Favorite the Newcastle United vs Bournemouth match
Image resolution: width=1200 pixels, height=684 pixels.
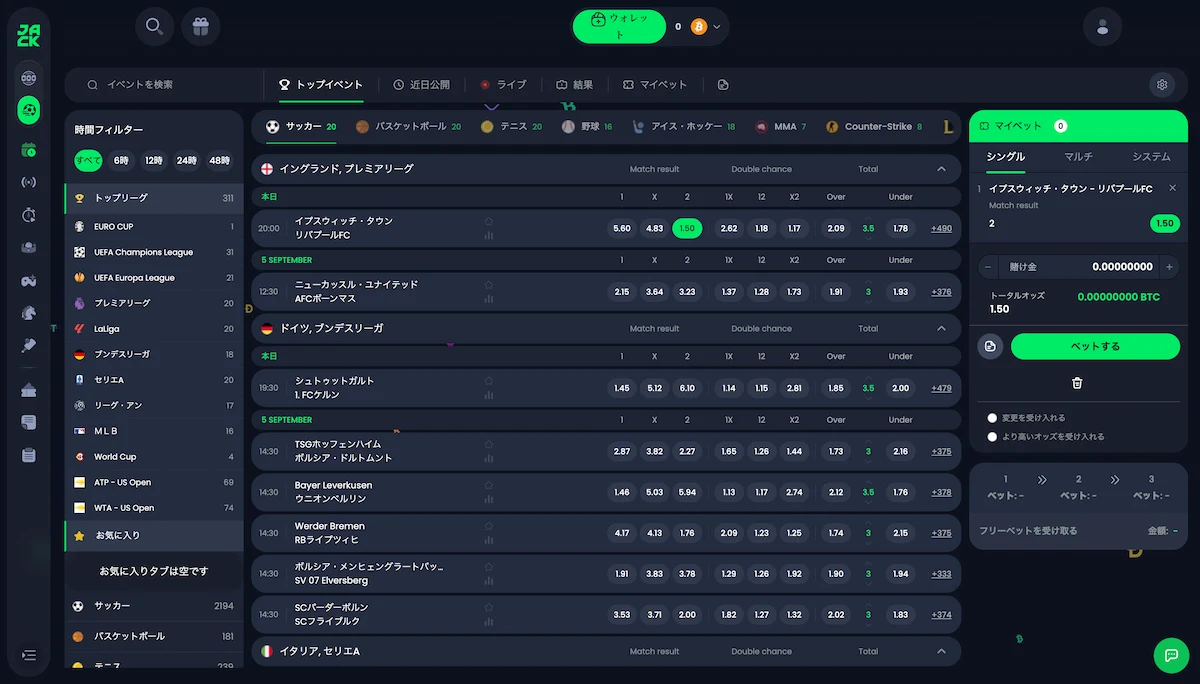pos(489,285)
